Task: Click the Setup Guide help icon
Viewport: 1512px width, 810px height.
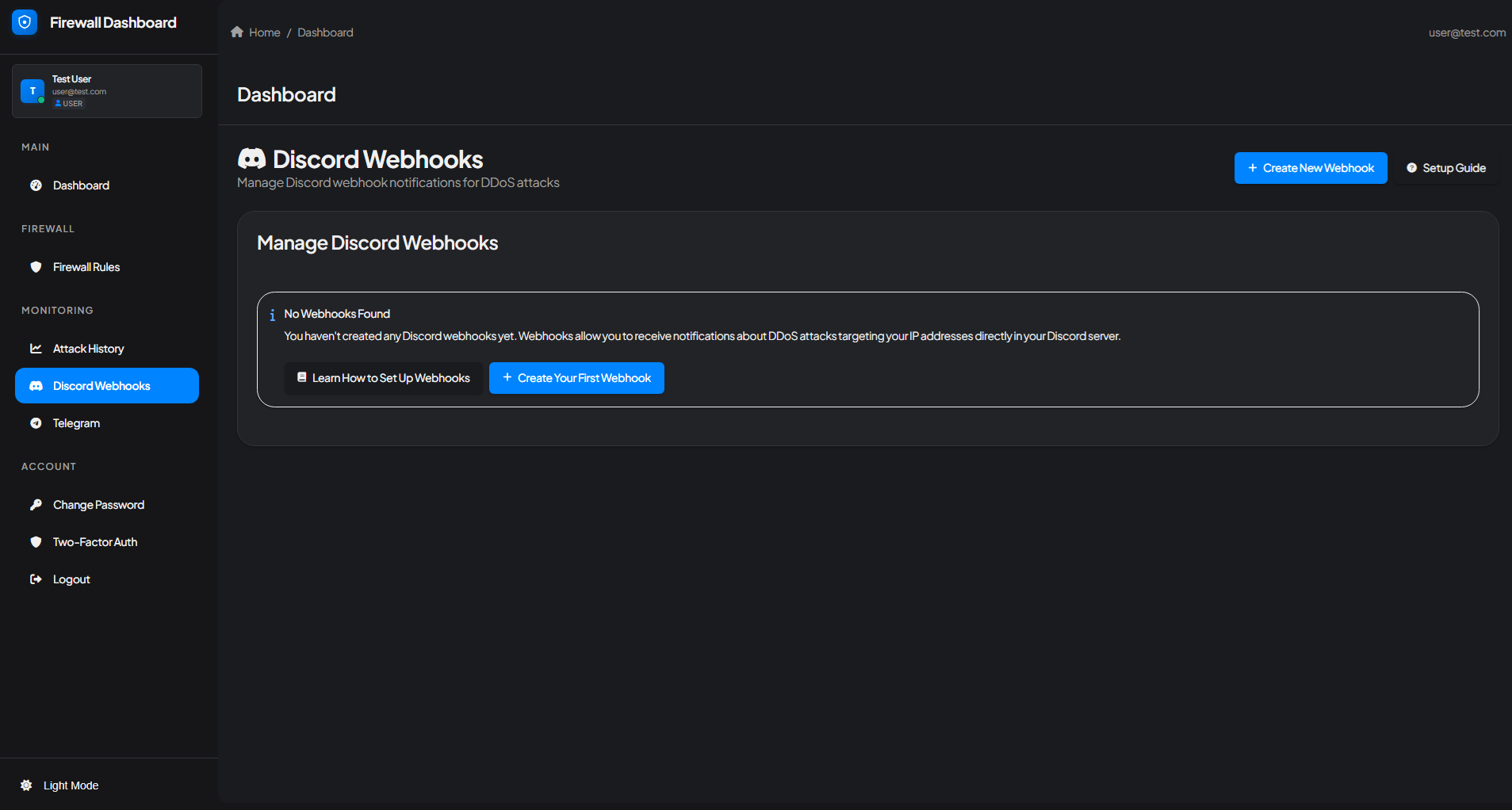Action: (1413, 167)
